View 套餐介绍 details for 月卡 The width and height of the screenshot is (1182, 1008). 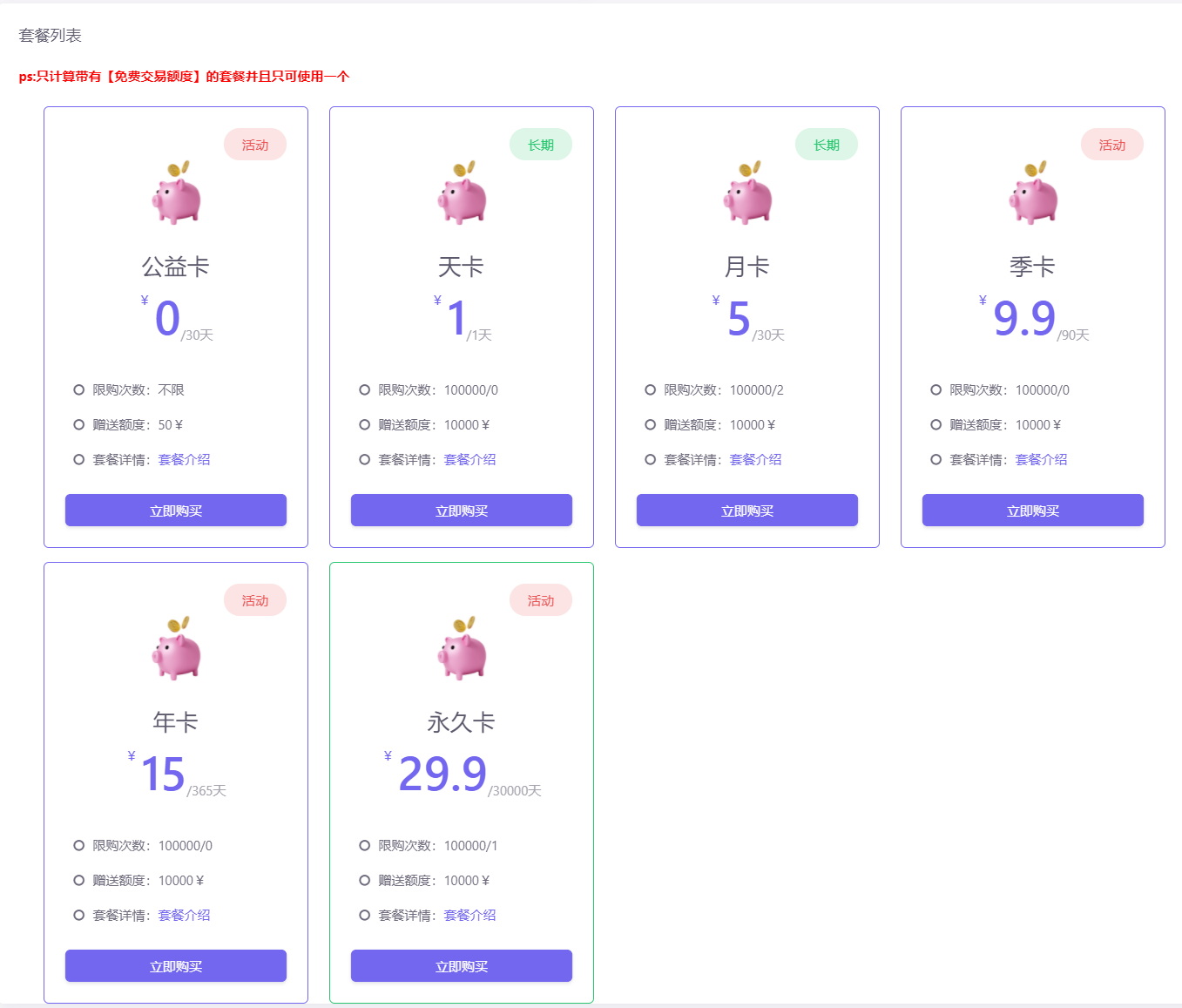tap(755, 460)
